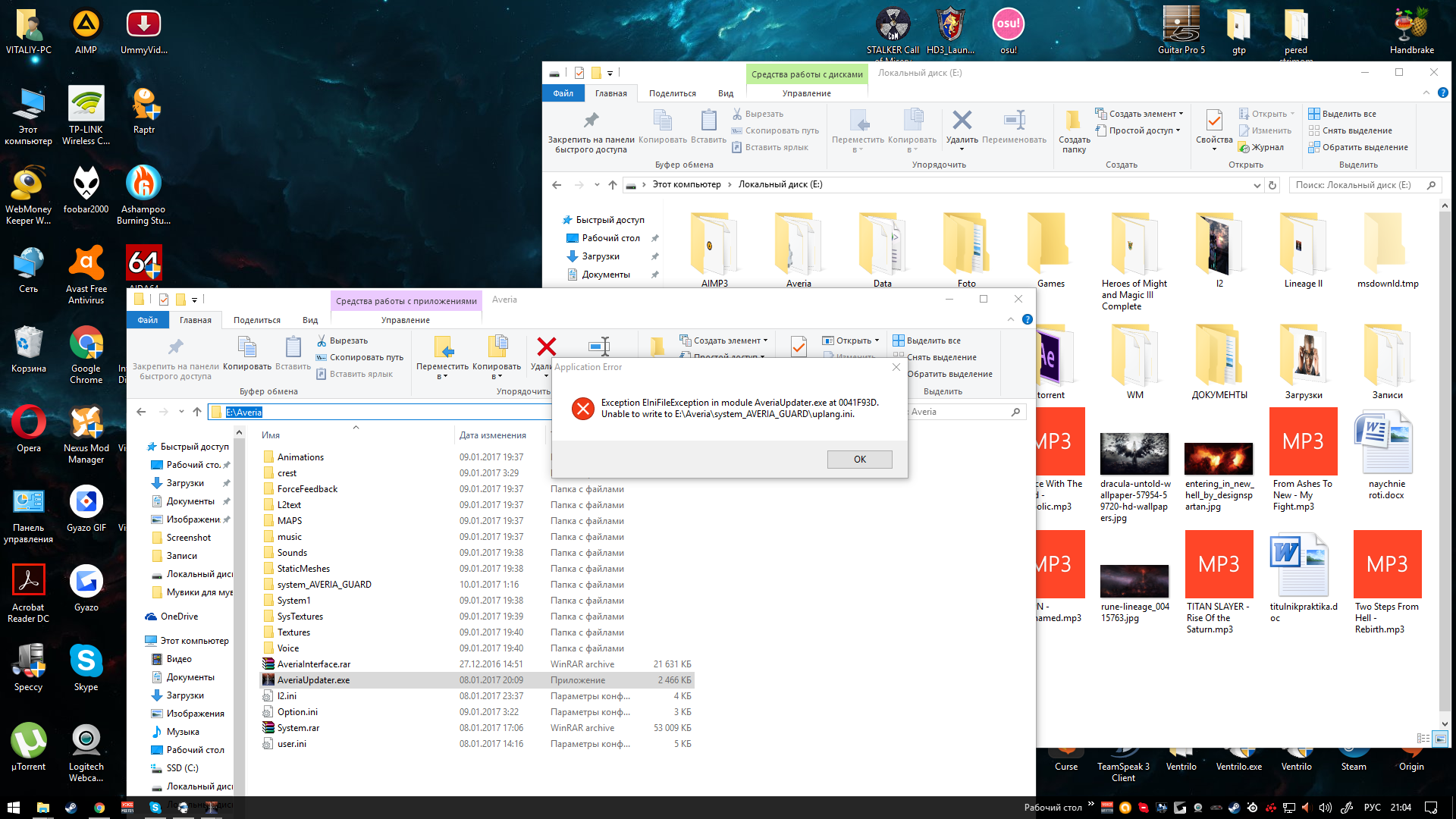Screen dimensions: 1456x819
Task: Open Chrome from the taskbar
Action: click(99, 808)
